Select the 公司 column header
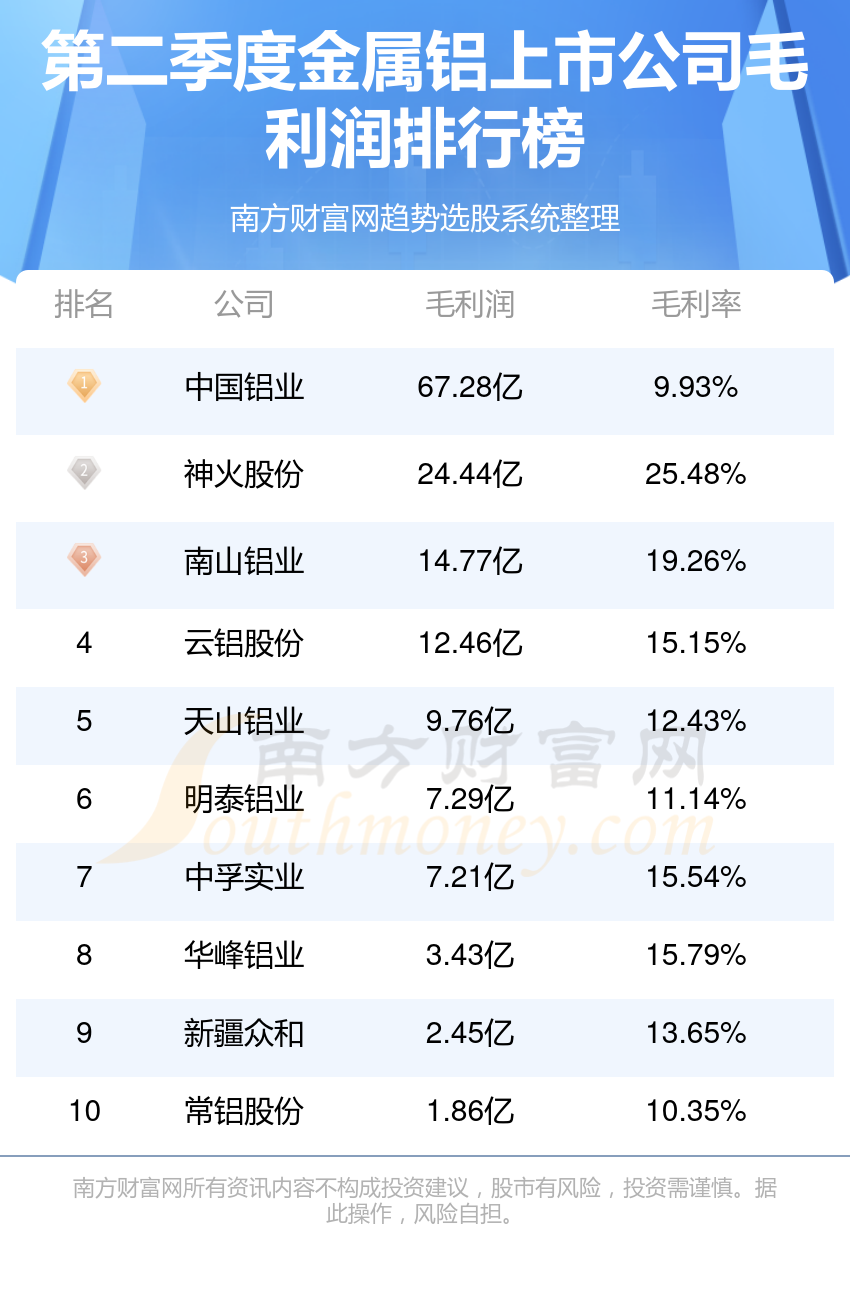850x1300 pixels. point(244,304)
